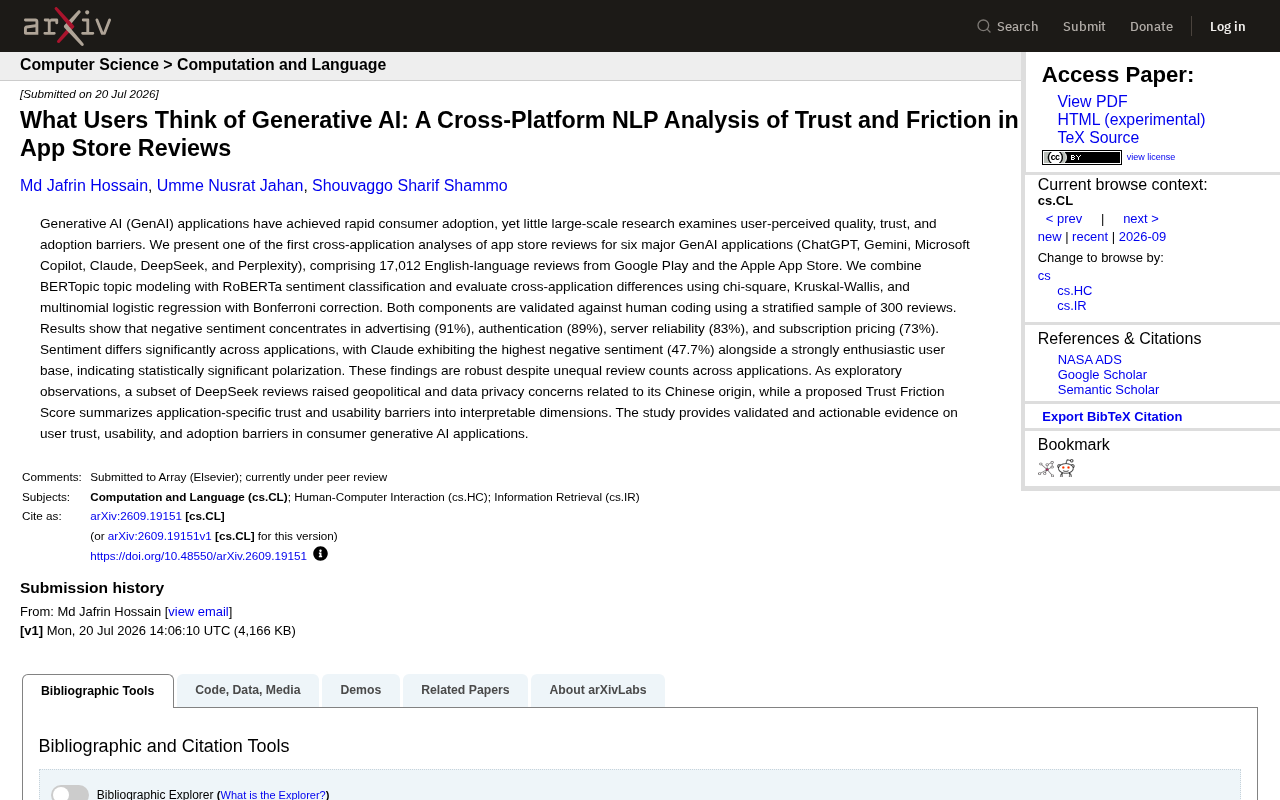The image size is (1280, 800).
Task: Toggle the Bibliographic Explorer switch
Action: 70,794
